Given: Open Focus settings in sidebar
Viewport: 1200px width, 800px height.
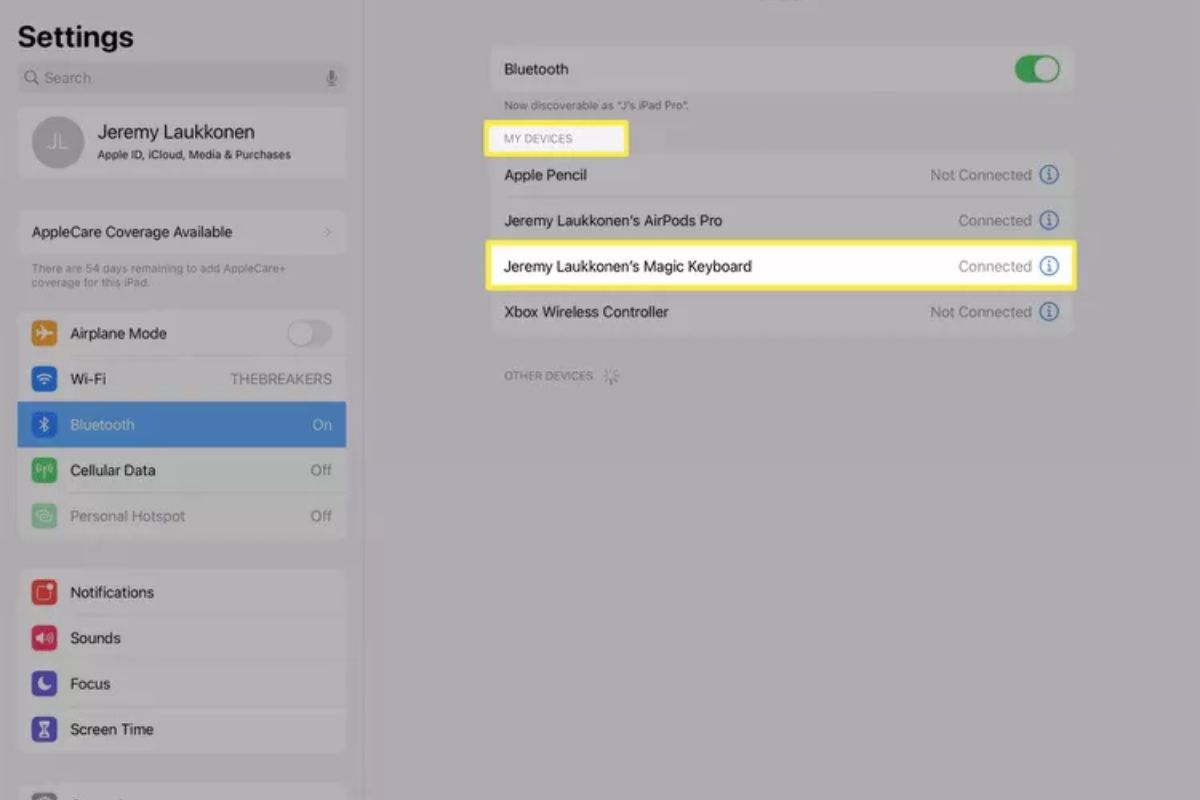Looking at the screenshot, I should [182, 684].
